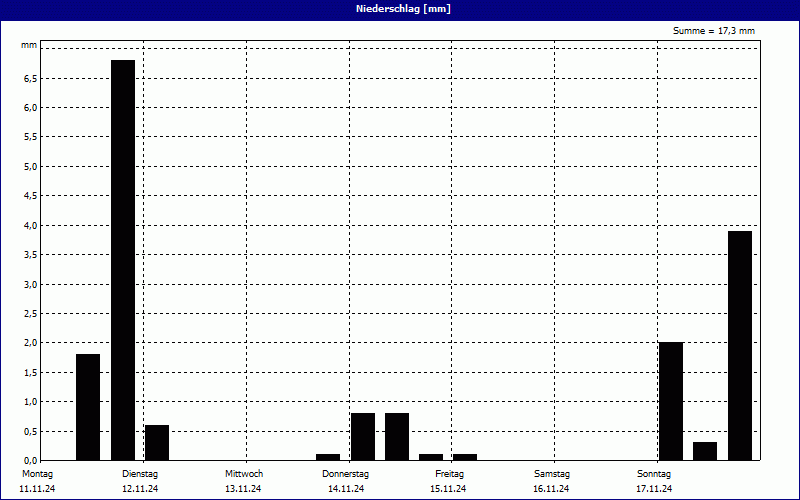
Task: Click the y-axis value '3,0'
Action: click(x=31, y=284)
